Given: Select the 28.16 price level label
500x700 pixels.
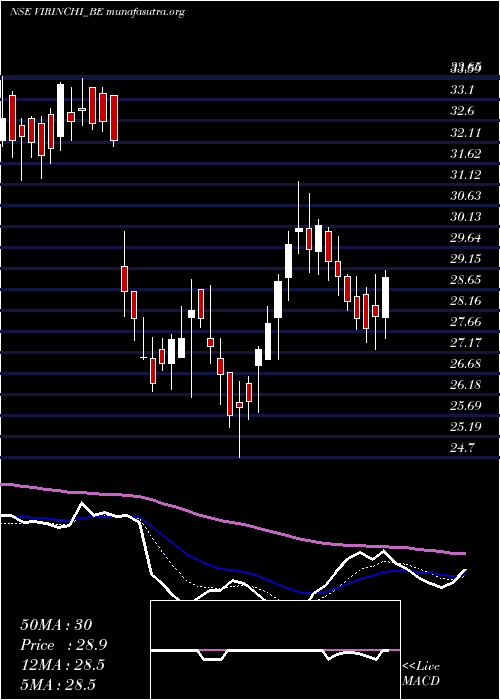Looking at the screenshot, I should click(465, 300).
